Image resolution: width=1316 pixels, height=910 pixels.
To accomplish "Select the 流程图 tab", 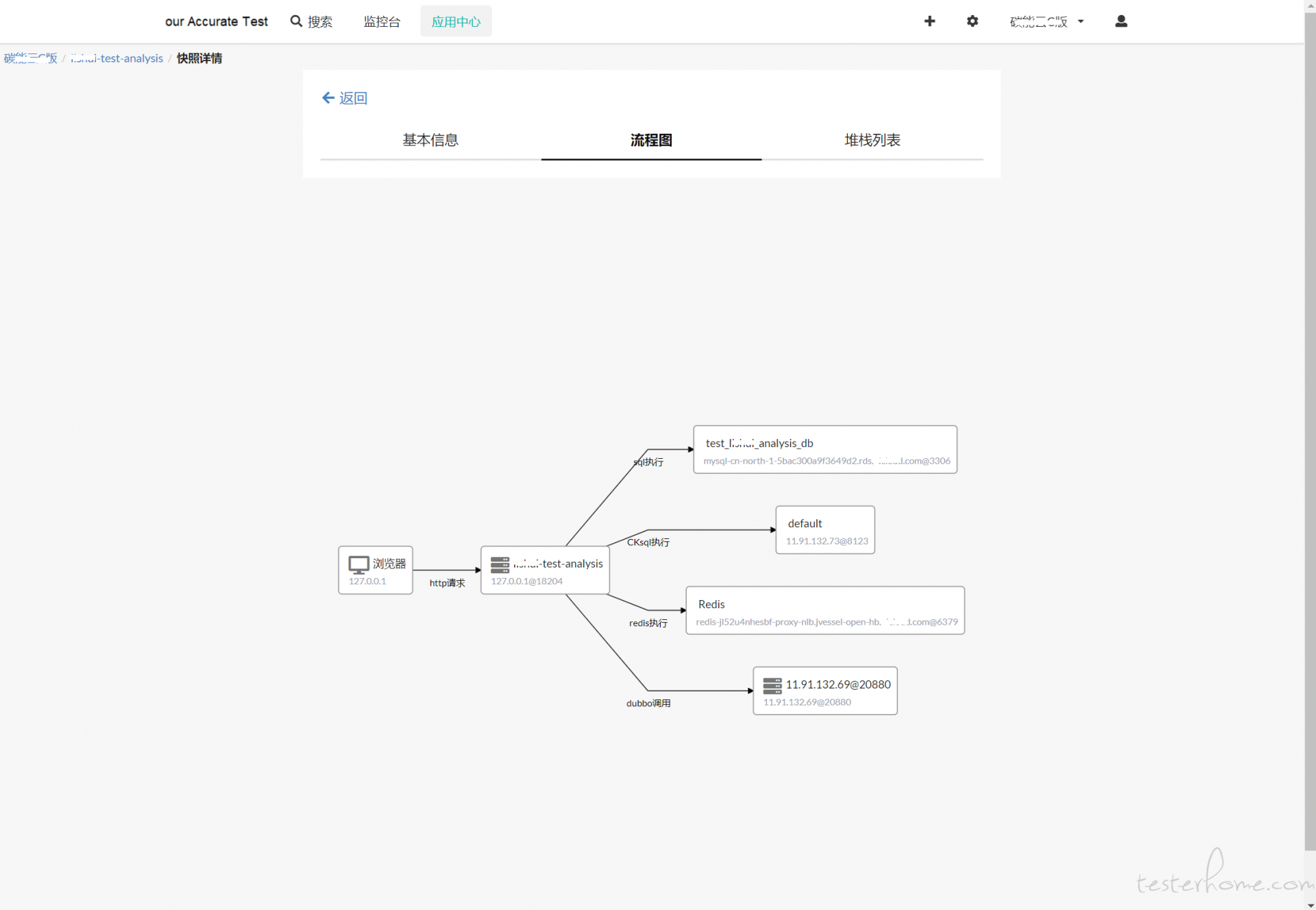I will 651,141.
